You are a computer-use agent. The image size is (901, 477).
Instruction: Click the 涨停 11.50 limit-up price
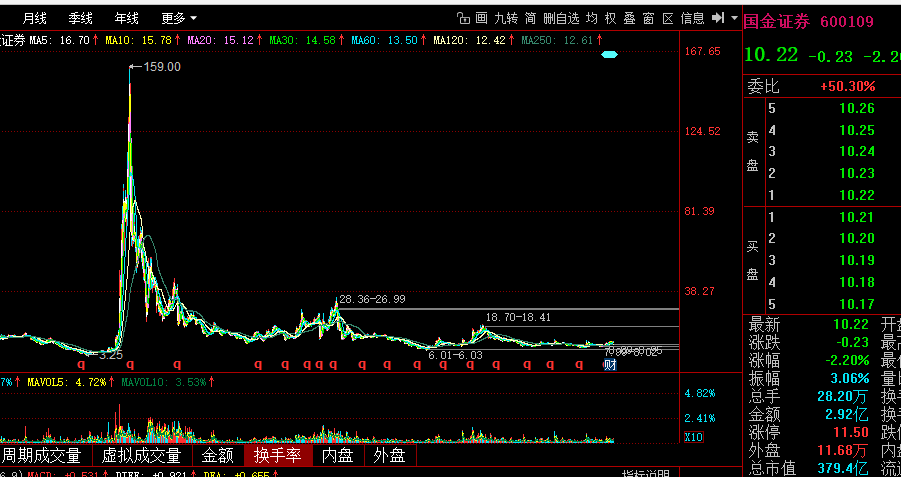(851, 432)
